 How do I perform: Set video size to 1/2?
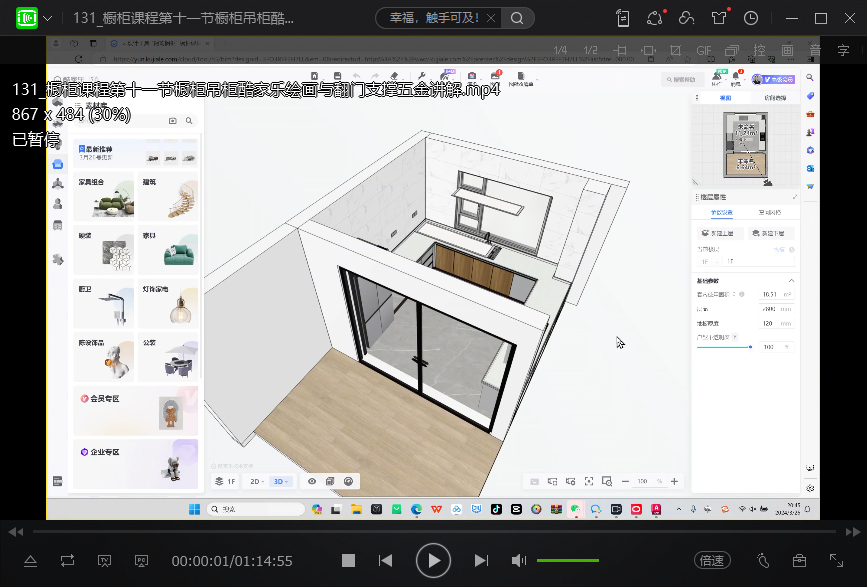[x=590, y=50]
